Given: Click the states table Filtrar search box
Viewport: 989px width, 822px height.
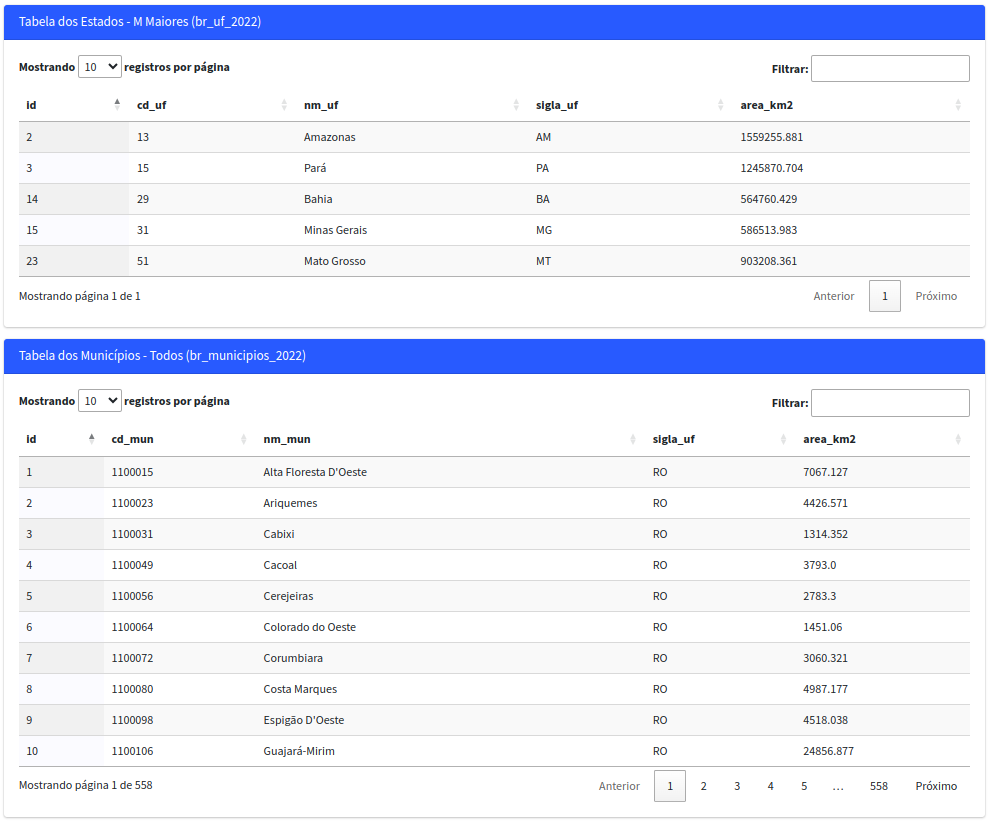Looking at the screenshot, I should coord(889,68).
